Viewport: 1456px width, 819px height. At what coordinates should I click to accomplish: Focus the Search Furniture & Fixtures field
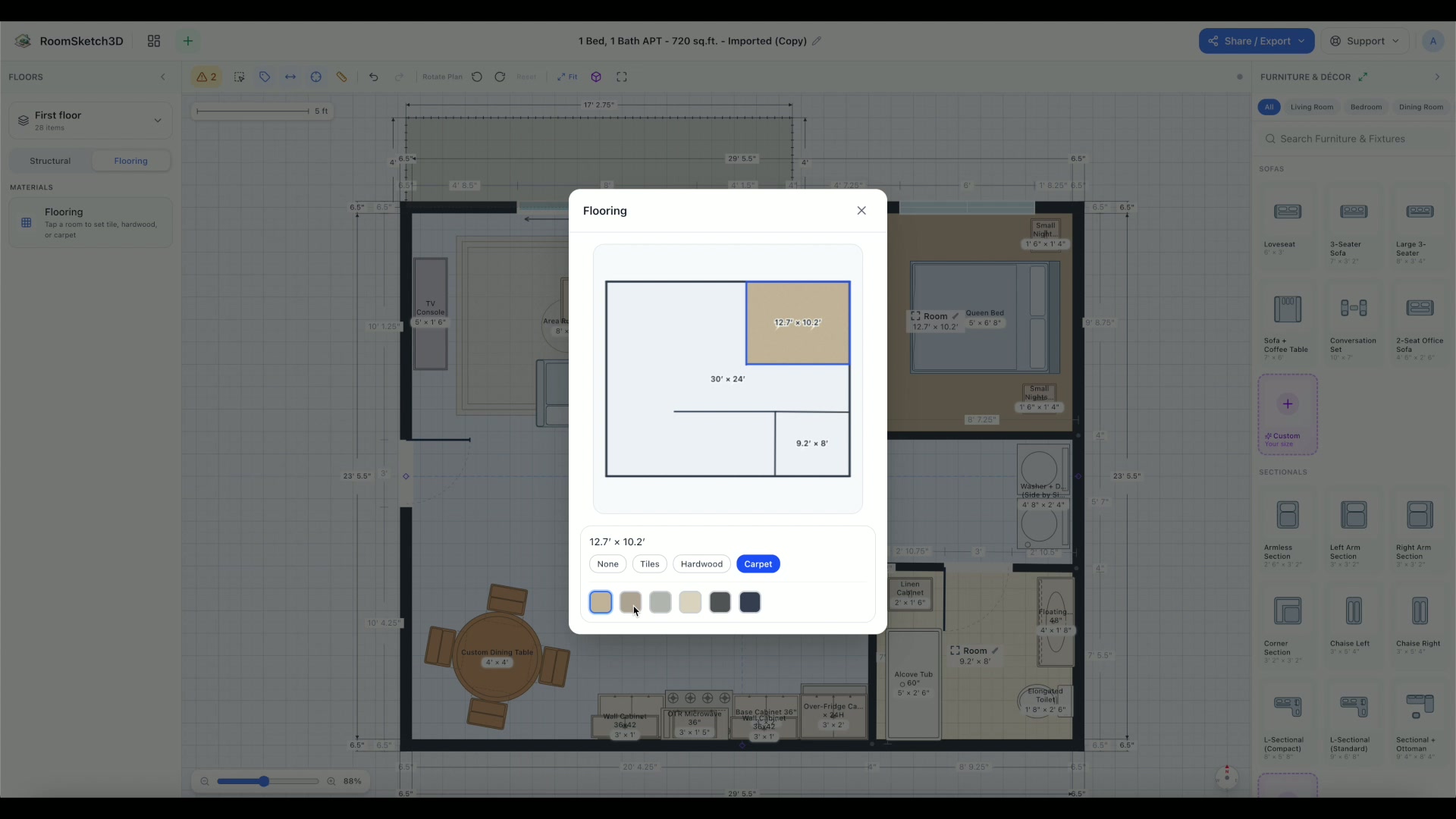click(1354, 139)
